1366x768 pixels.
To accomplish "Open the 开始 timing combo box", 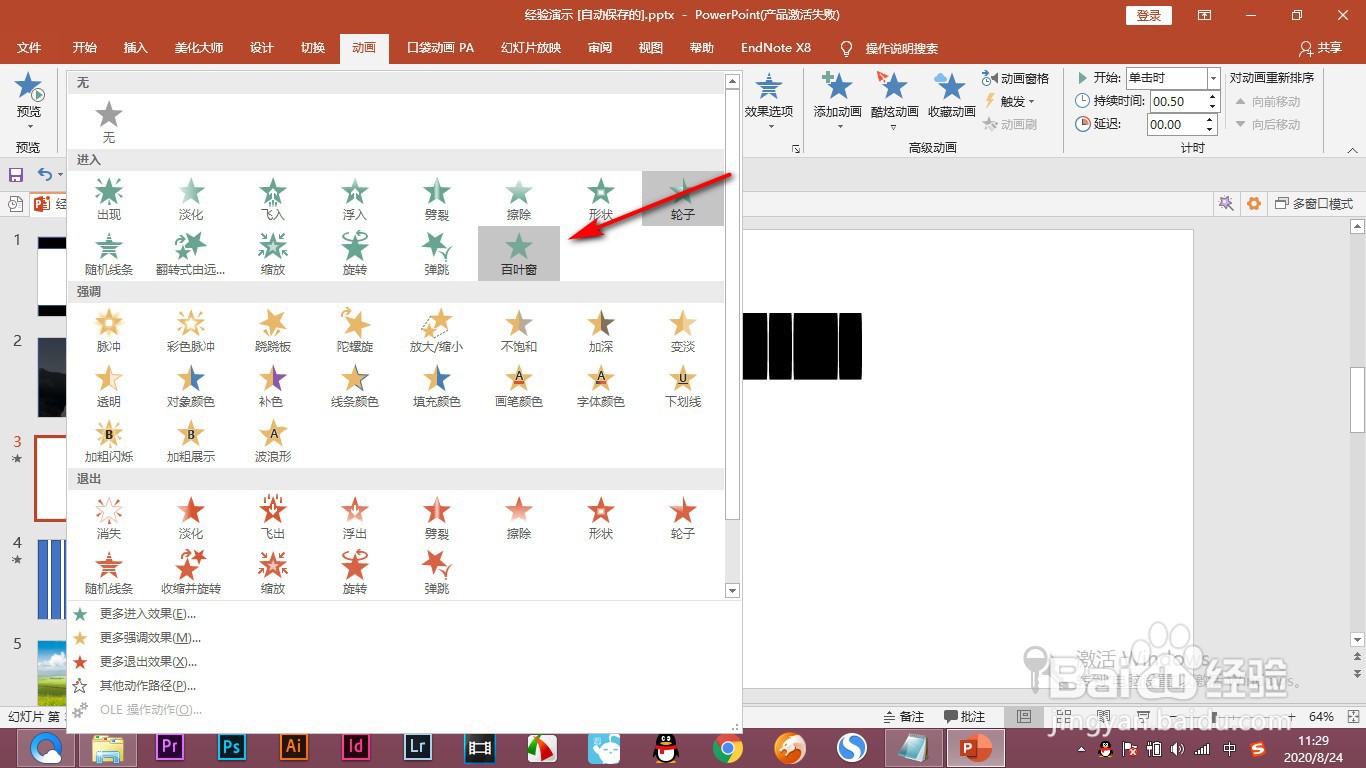I will (x=1172, y=78).
